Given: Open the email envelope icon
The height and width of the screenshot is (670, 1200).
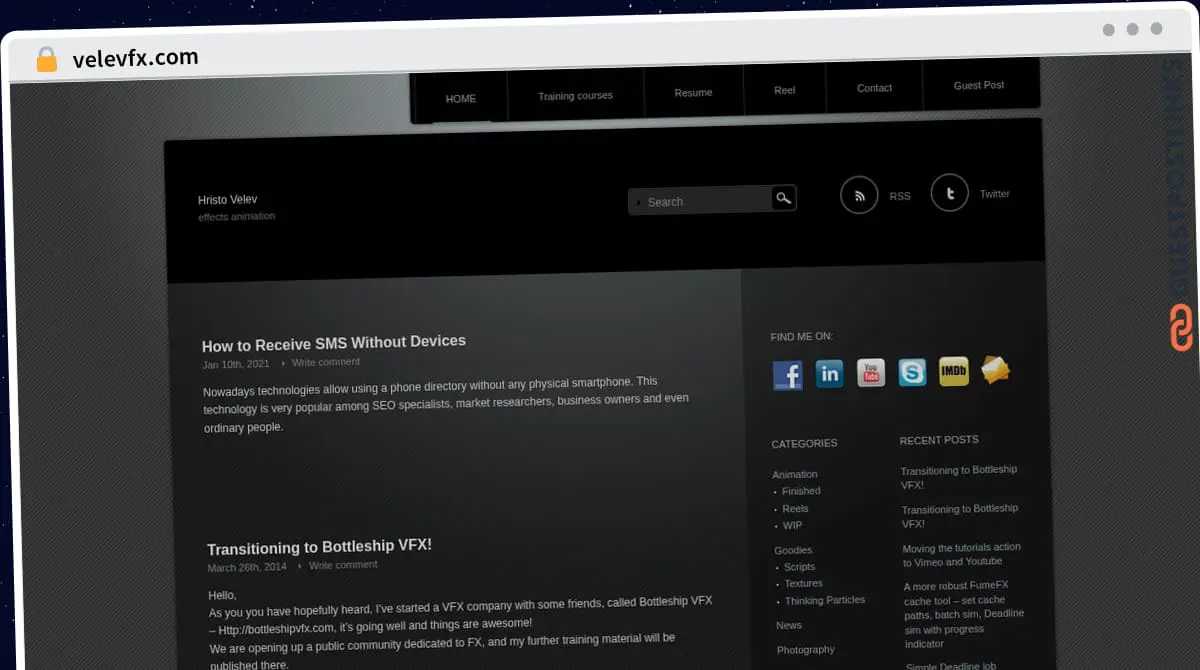Looking at the screenshot, I should [x=995, y=370].
